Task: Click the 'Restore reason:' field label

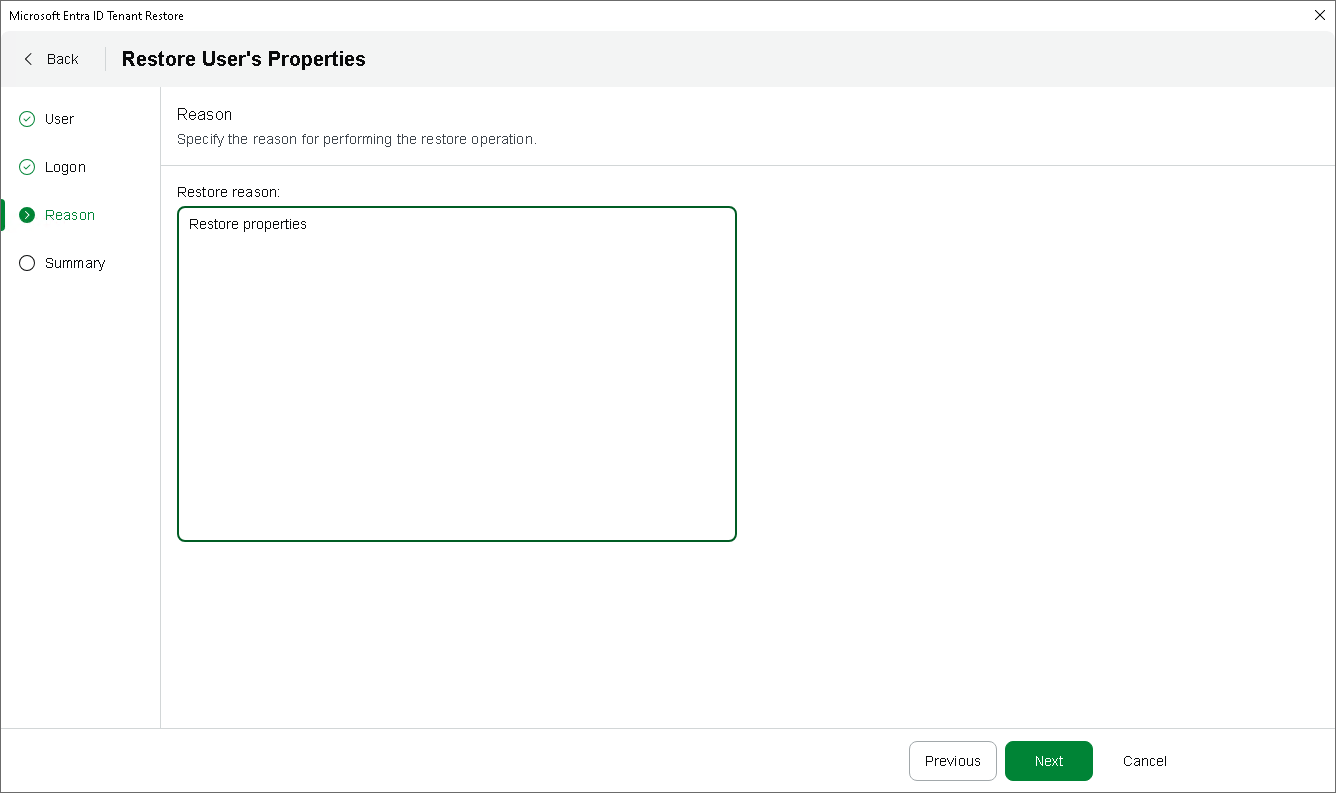Action: (228, 191)
